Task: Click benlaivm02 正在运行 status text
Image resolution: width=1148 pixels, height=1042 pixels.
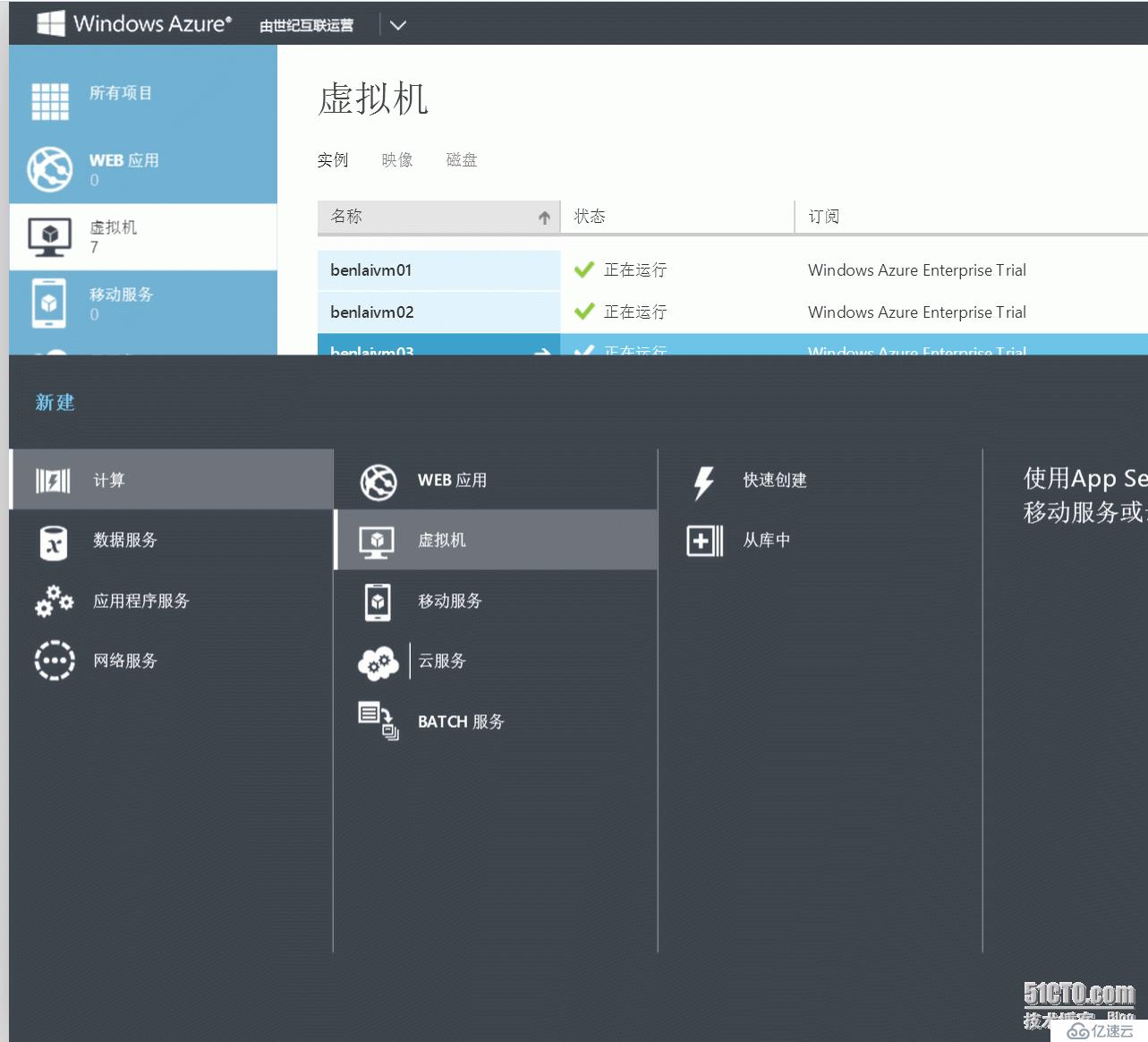Action: click(635, 312)
